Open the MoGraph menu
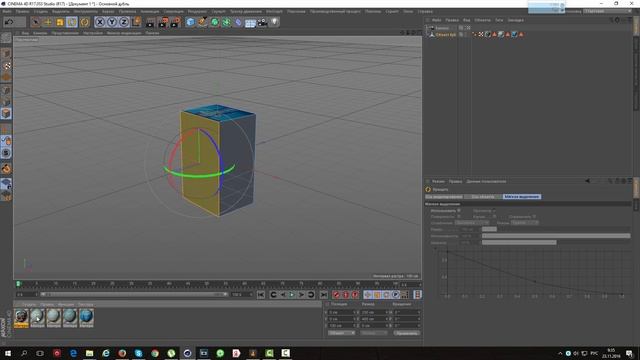Image resolution: width=640 pixels, height=360 pixels. 274,11
